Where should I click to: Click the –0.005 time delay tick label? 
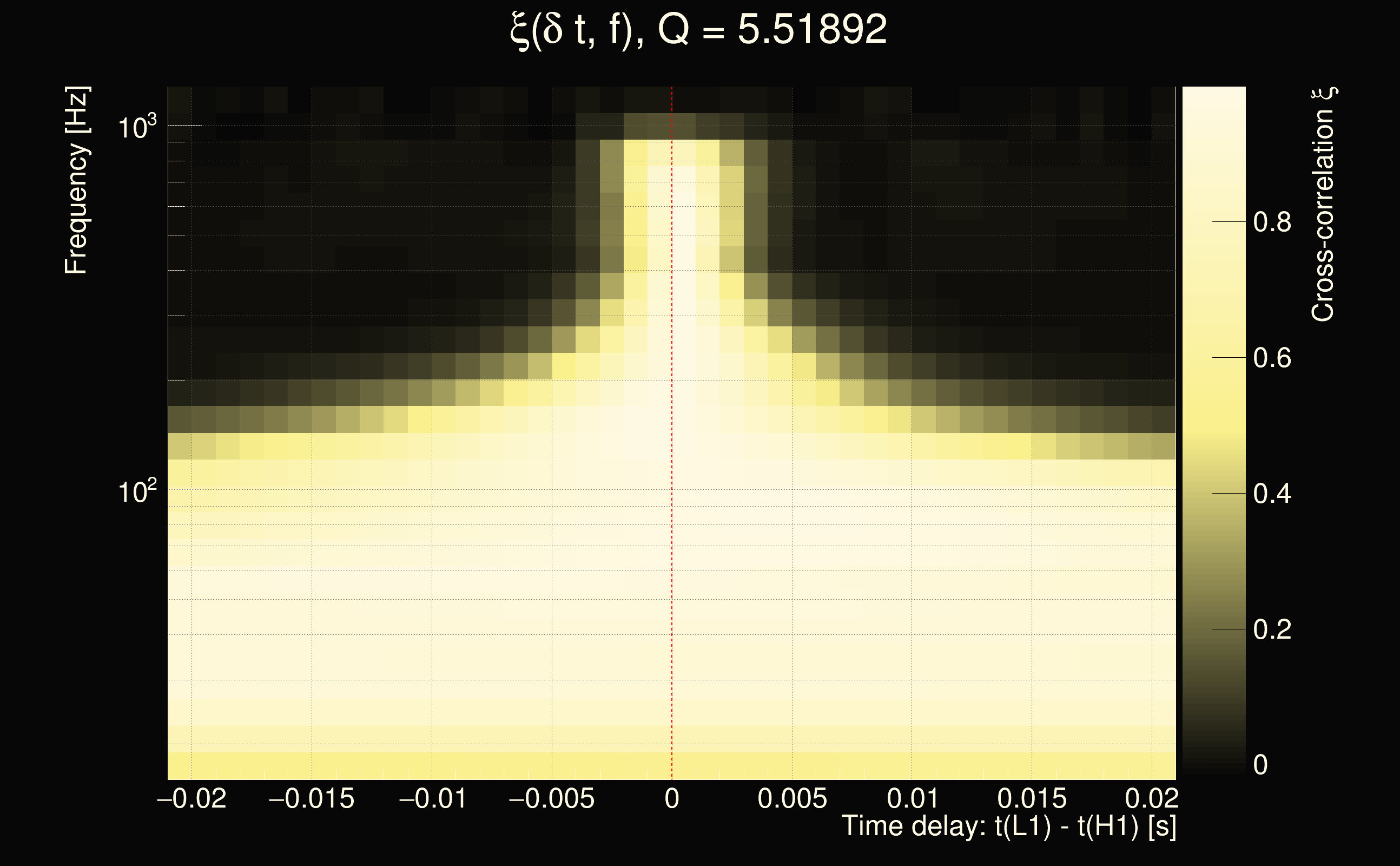pos(551,798)
